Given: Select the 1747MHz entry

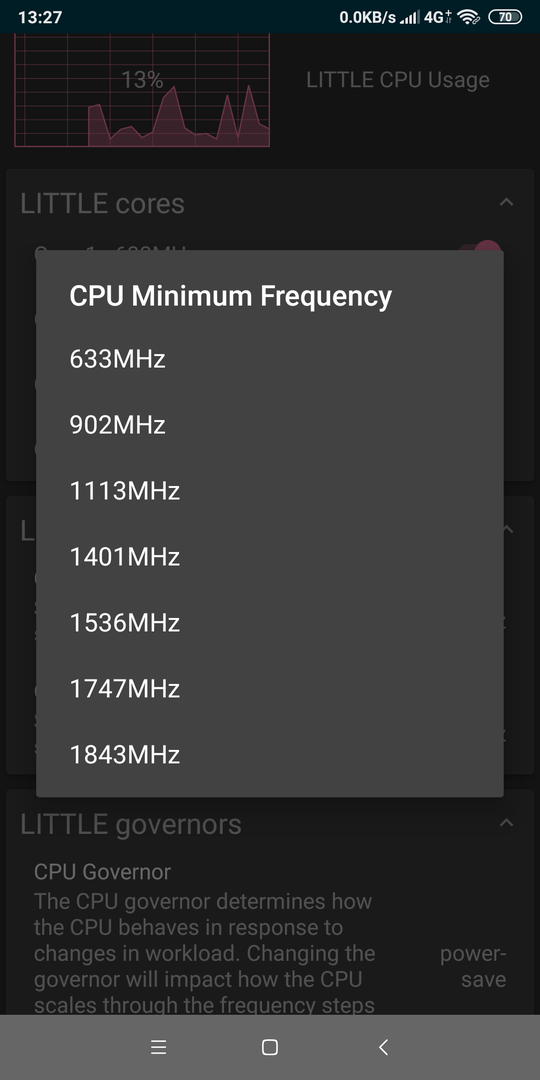Looking at the screenshot, I should point(269,689).
